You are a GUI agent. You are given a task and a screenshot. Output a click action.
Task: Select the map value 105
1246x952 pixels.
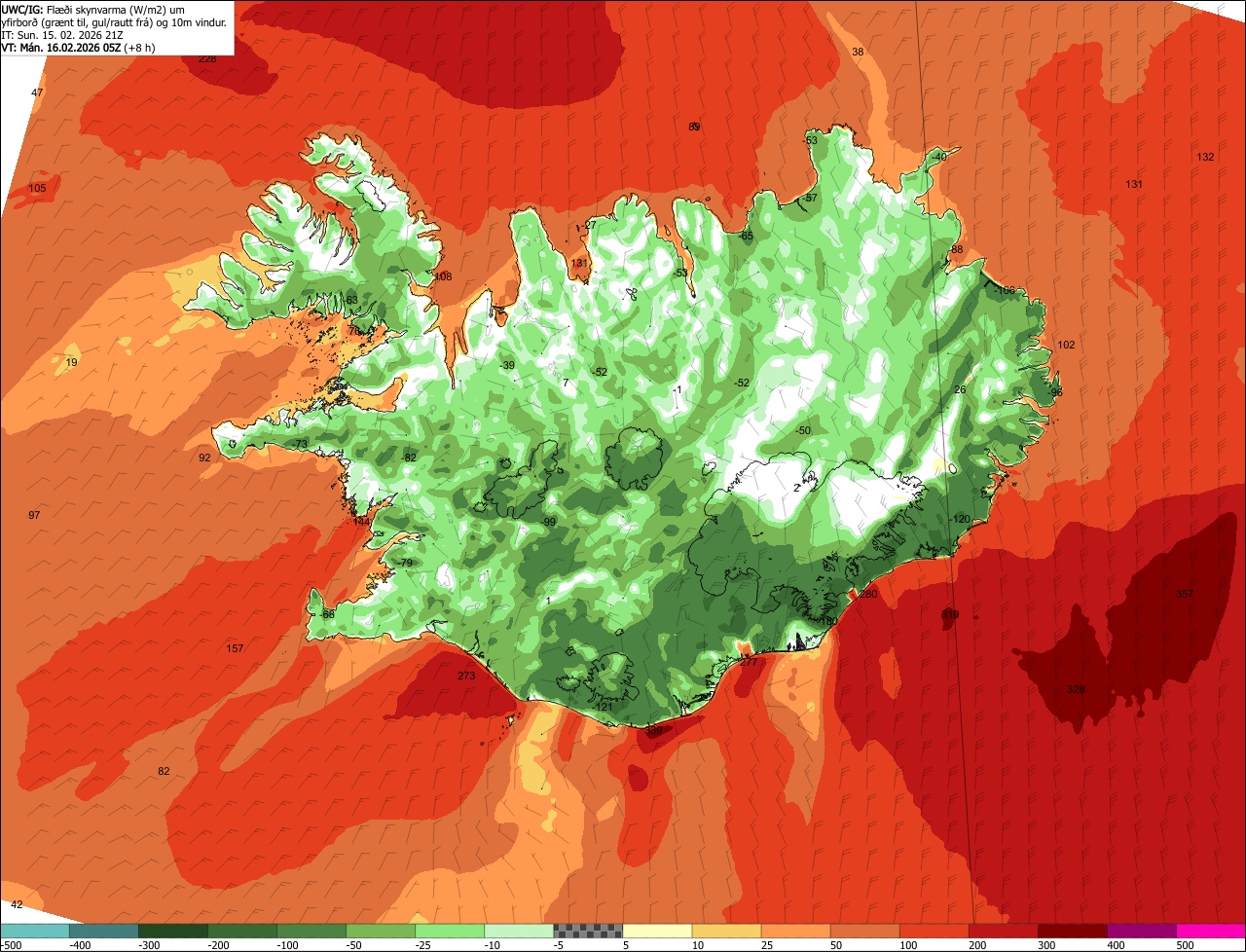coord(37,188)
